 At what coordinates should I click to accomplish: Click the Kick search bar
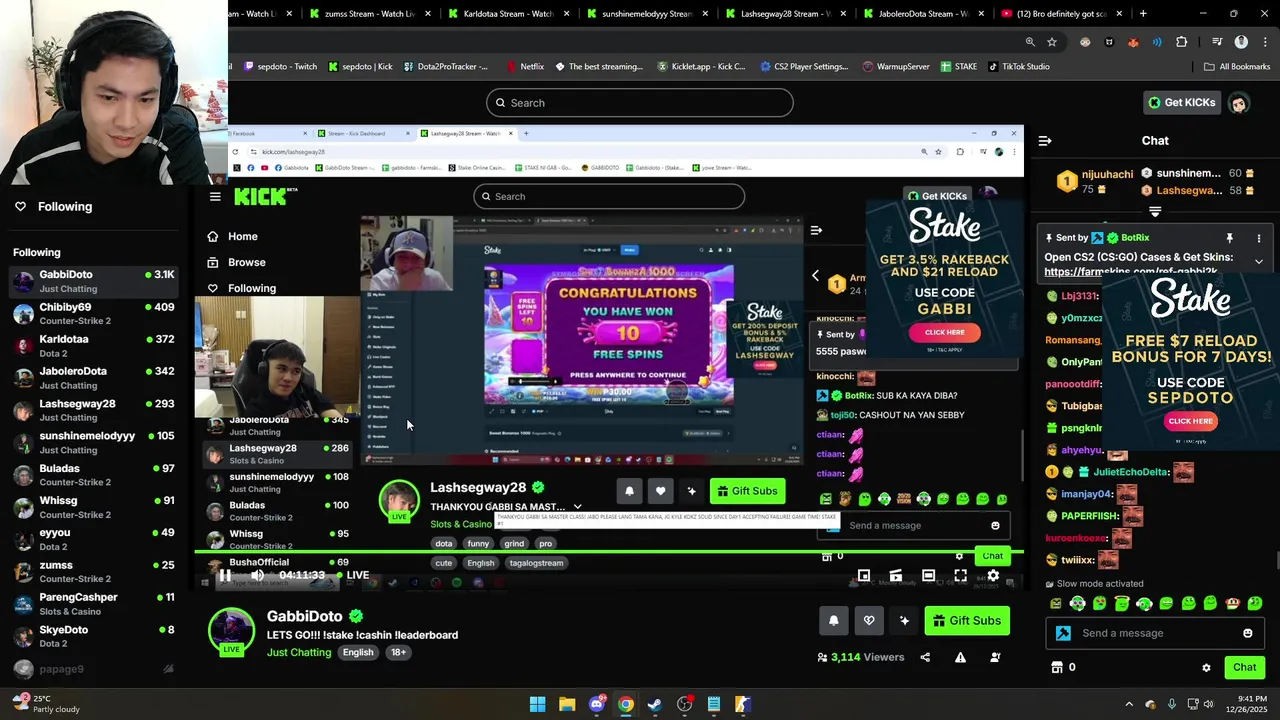tap(640, 103)
